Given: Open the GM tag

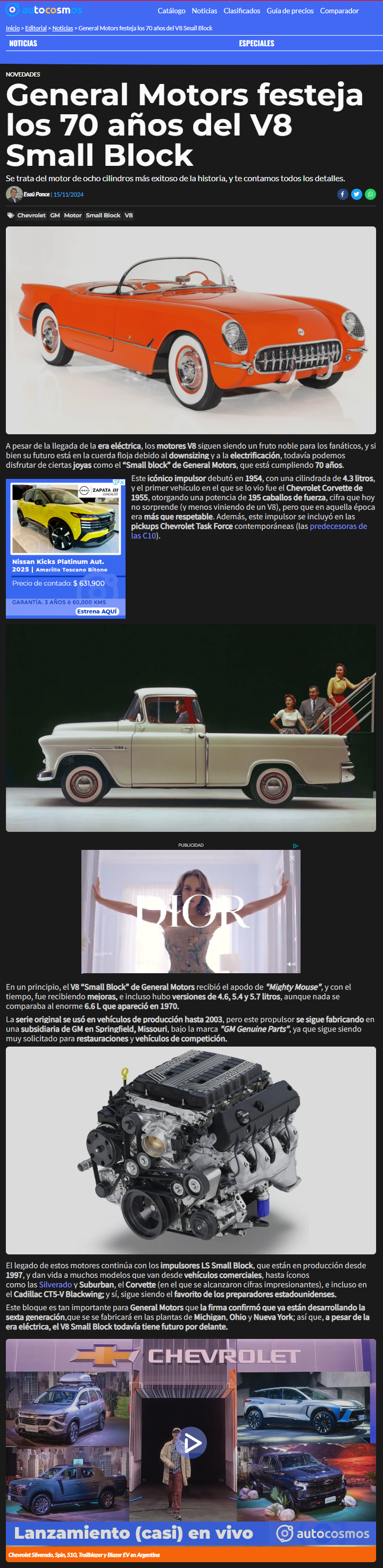Looking at the screenshot, I should [55, 215].
